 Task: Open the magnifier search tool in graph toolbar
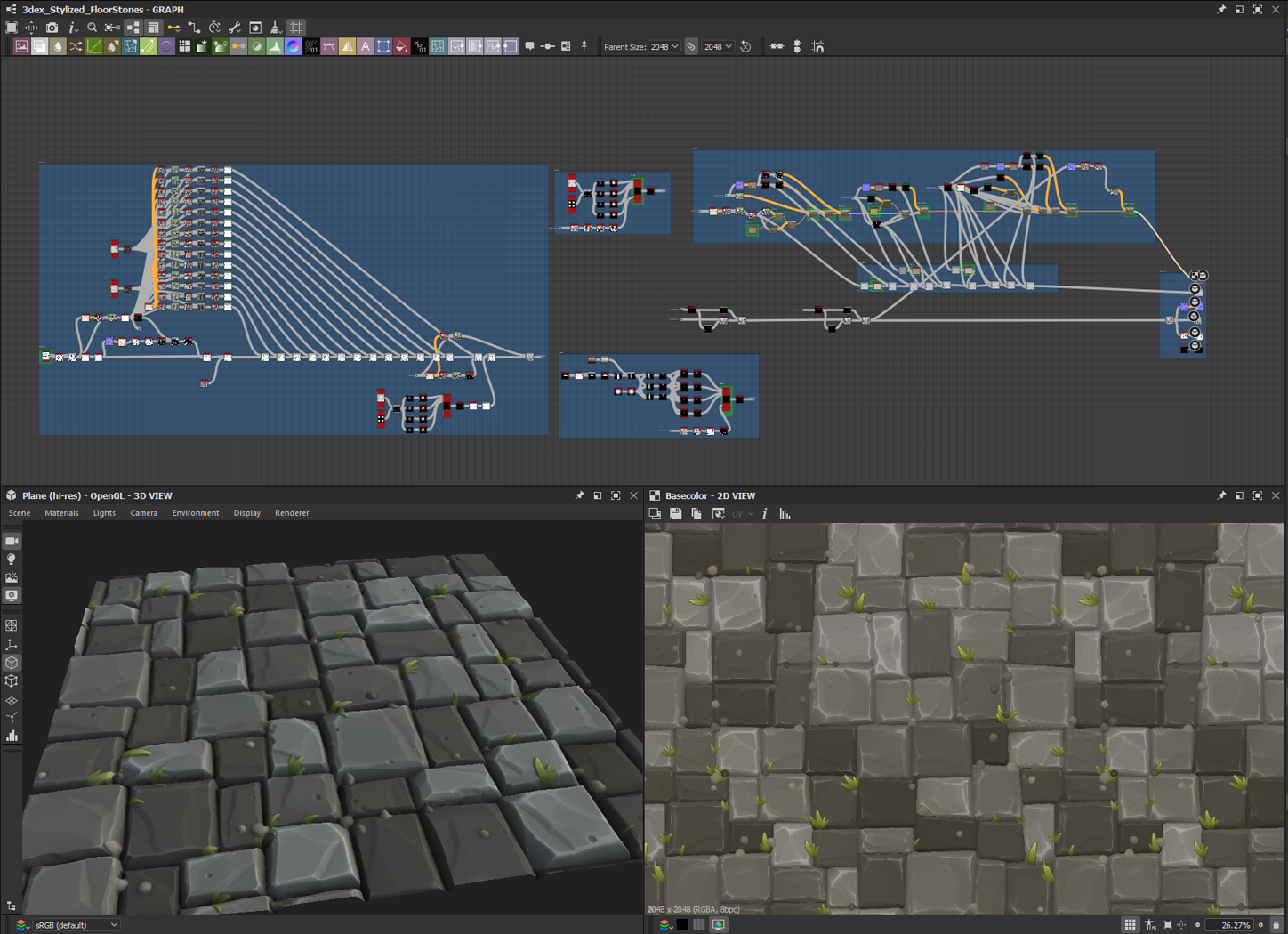[x=93, y=28]
